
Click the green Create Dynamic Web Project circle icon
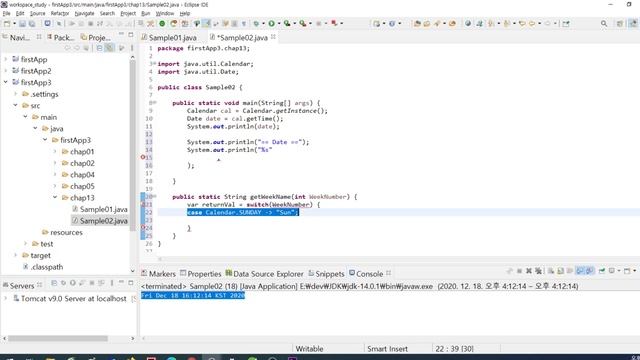click(x=162, y=24)
